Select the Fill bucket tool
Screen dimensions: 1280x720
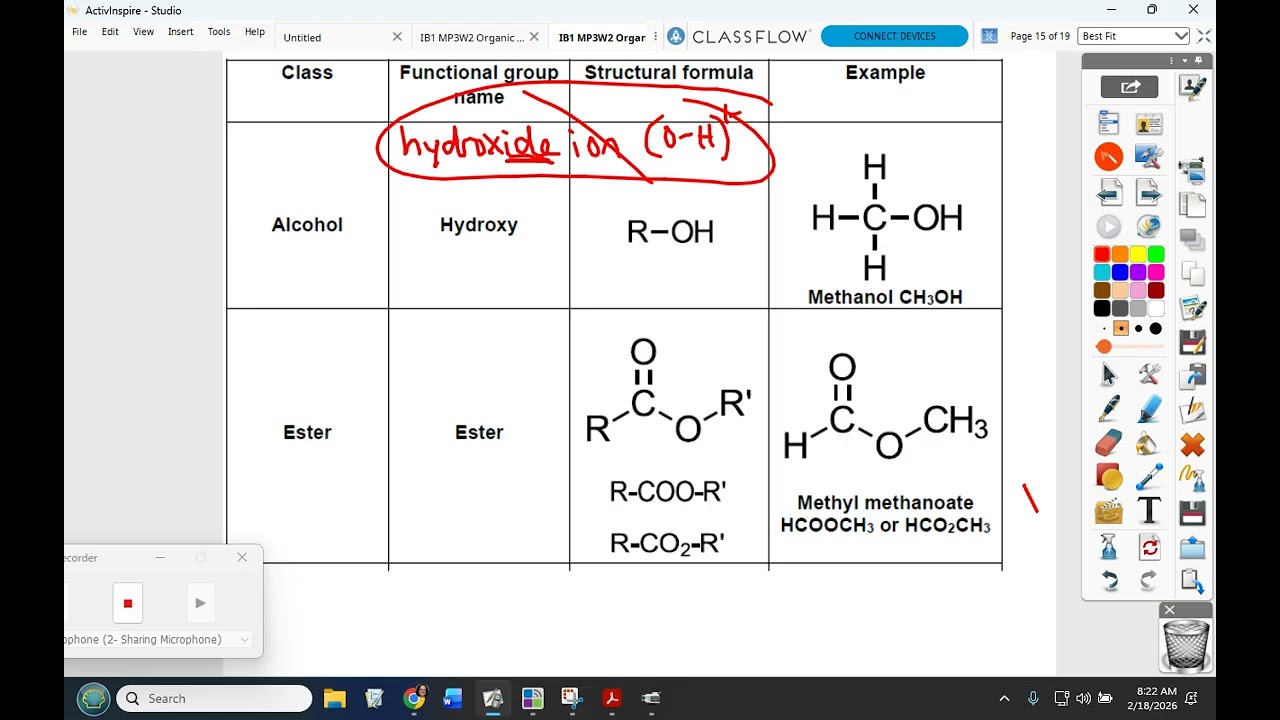1149,443
